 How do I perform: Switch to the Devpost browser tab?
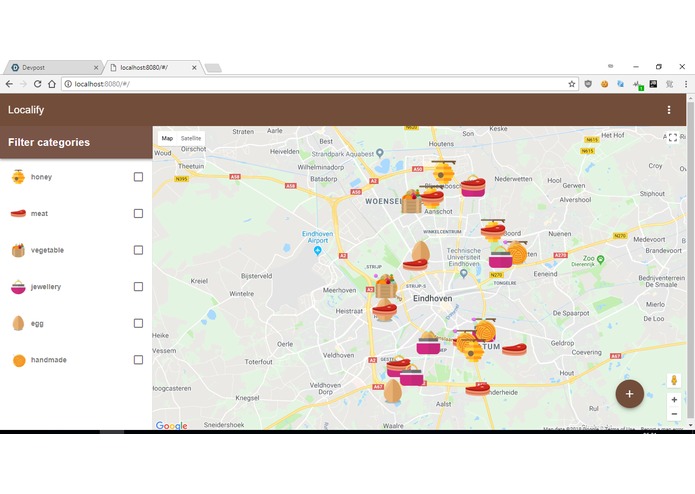click(x=53, y=67)
